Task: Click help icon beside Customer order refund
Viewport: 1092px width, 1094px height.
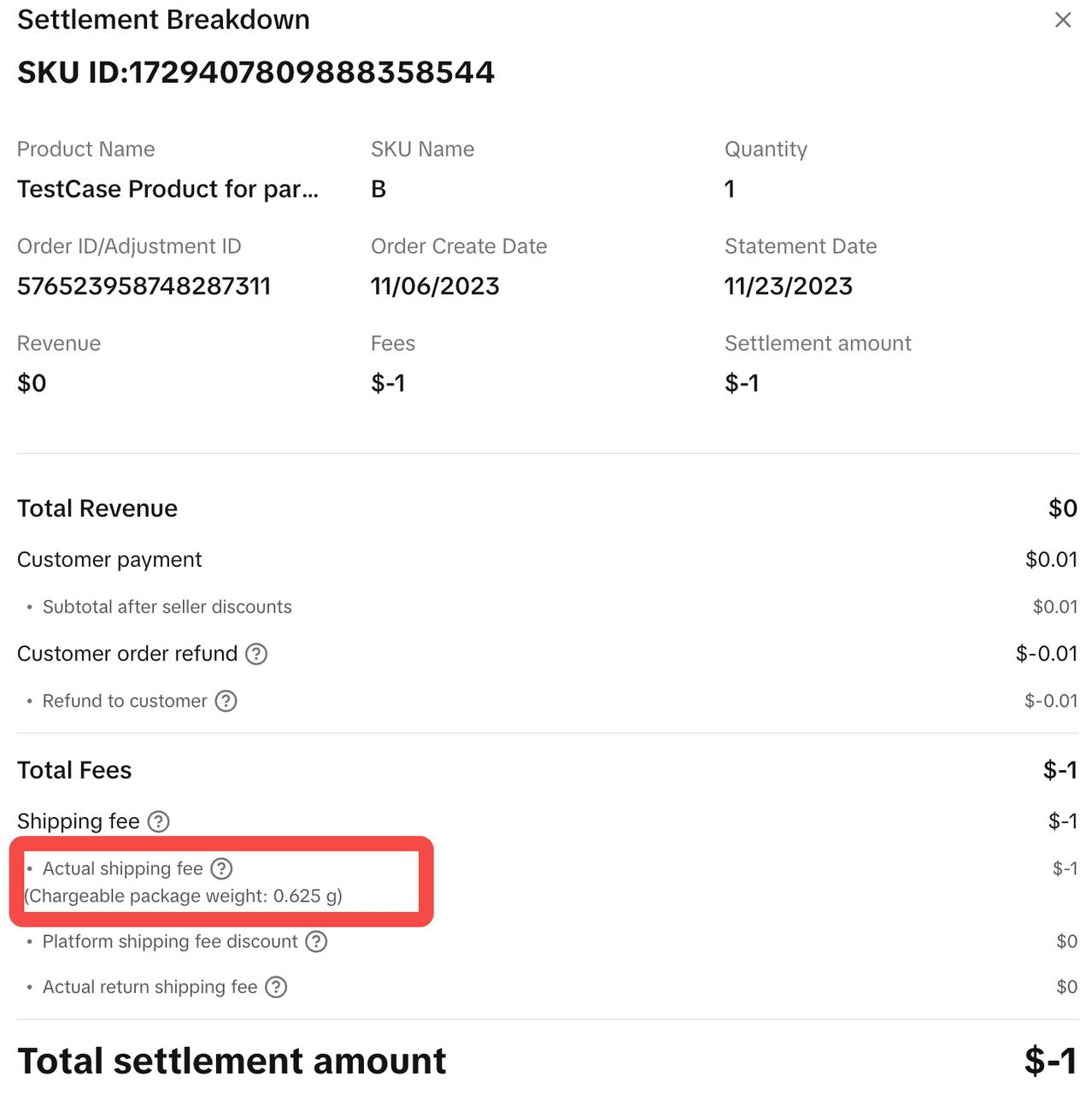Action: coord(256,654)
